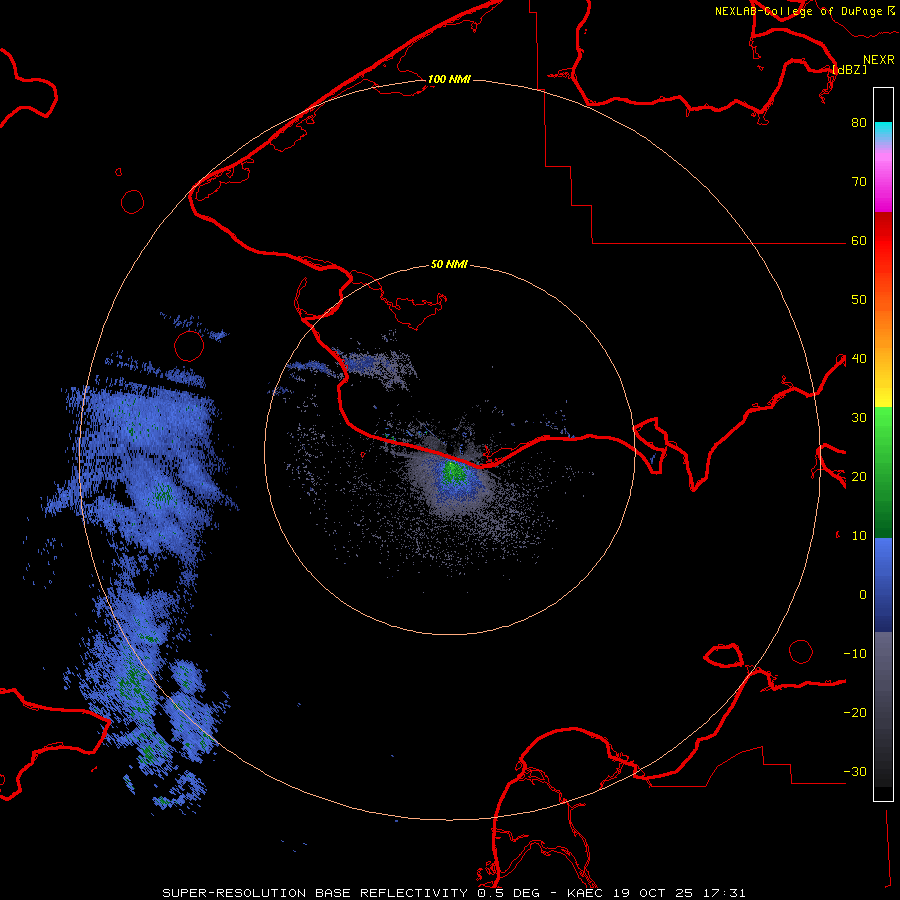Click the 40 value on the color scale
This screenshot has height=900, width=900.
coord(859,359)
